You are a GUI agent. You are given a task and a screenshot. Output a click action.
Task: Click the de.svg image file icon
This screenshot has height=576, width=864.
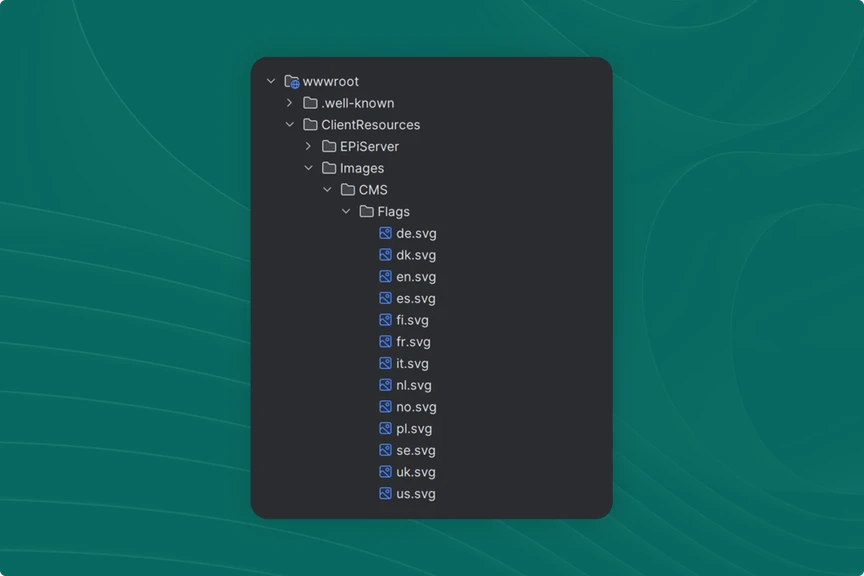pos(385,233)
